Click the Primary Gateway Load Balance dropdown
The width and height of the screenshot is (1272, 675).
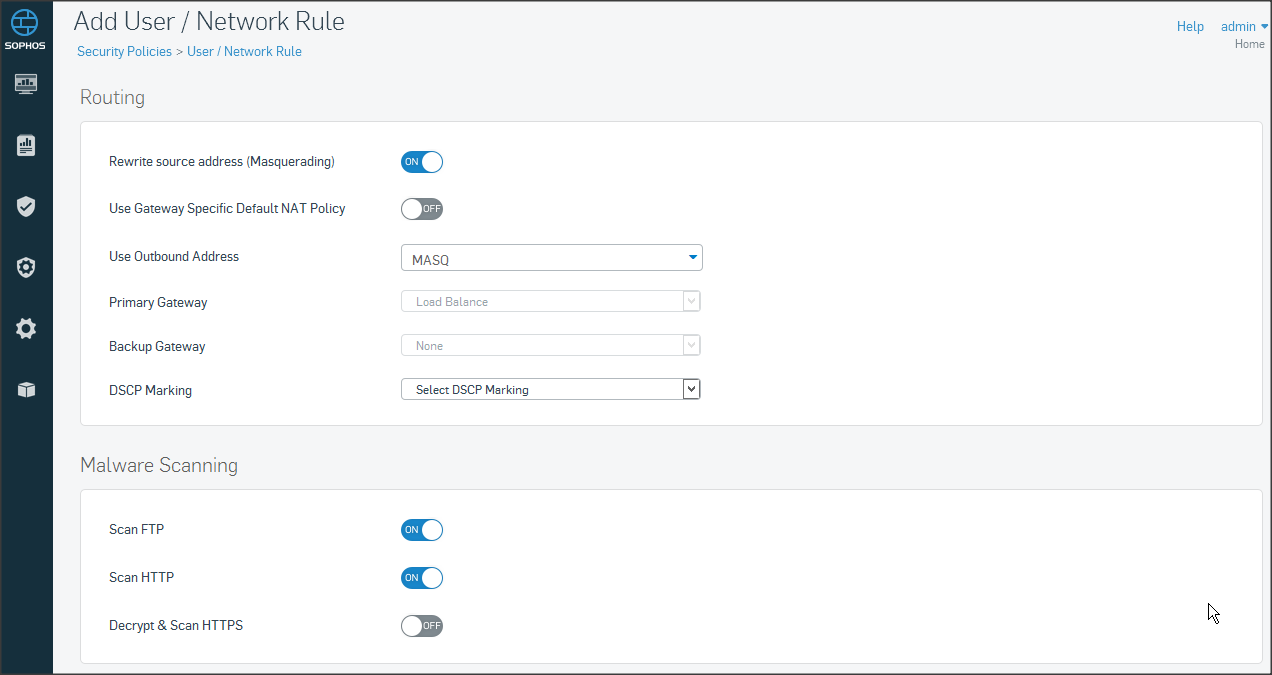(550, 301)
